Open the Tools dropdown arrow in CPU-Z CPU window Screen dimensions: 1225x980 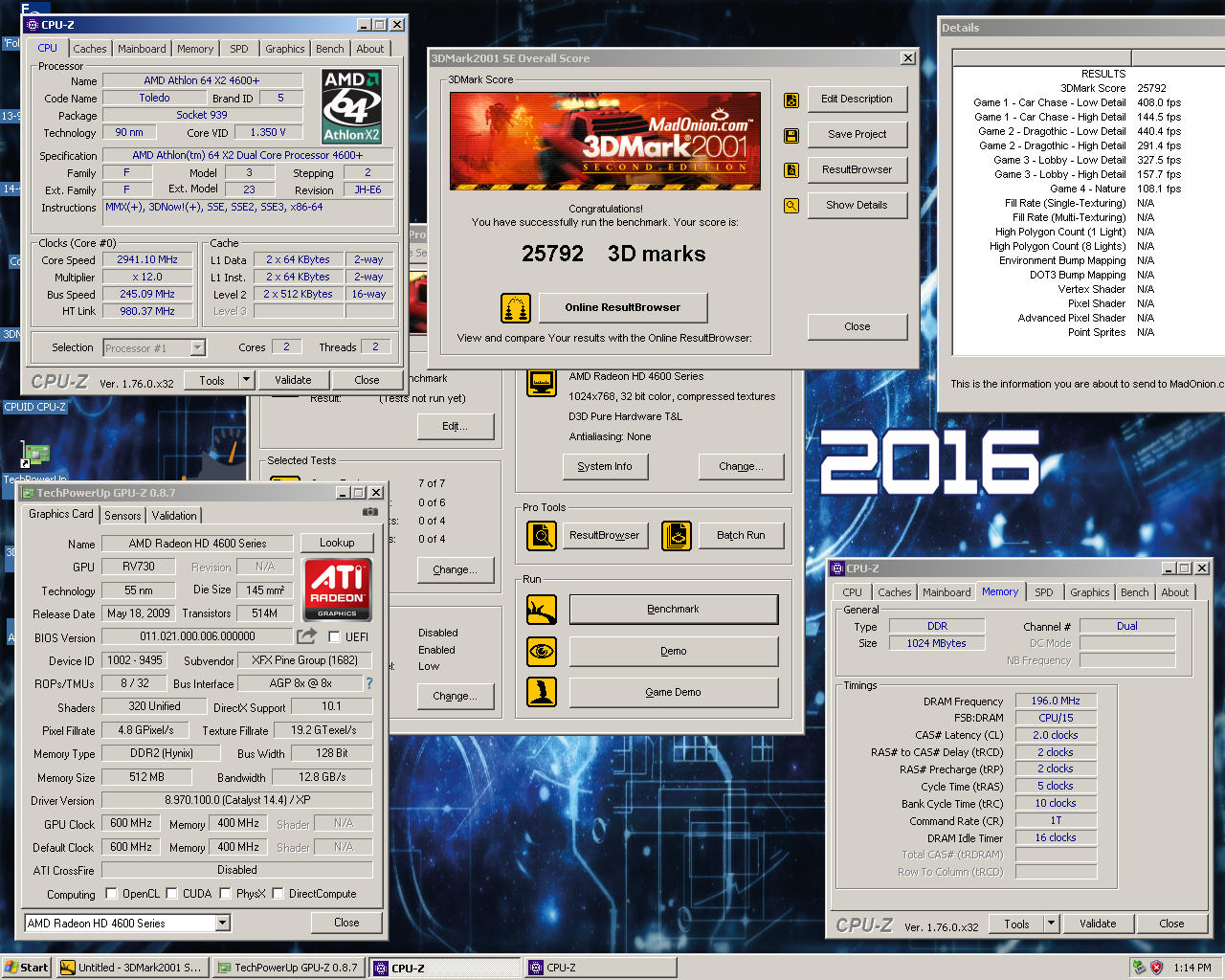point(246,380)
